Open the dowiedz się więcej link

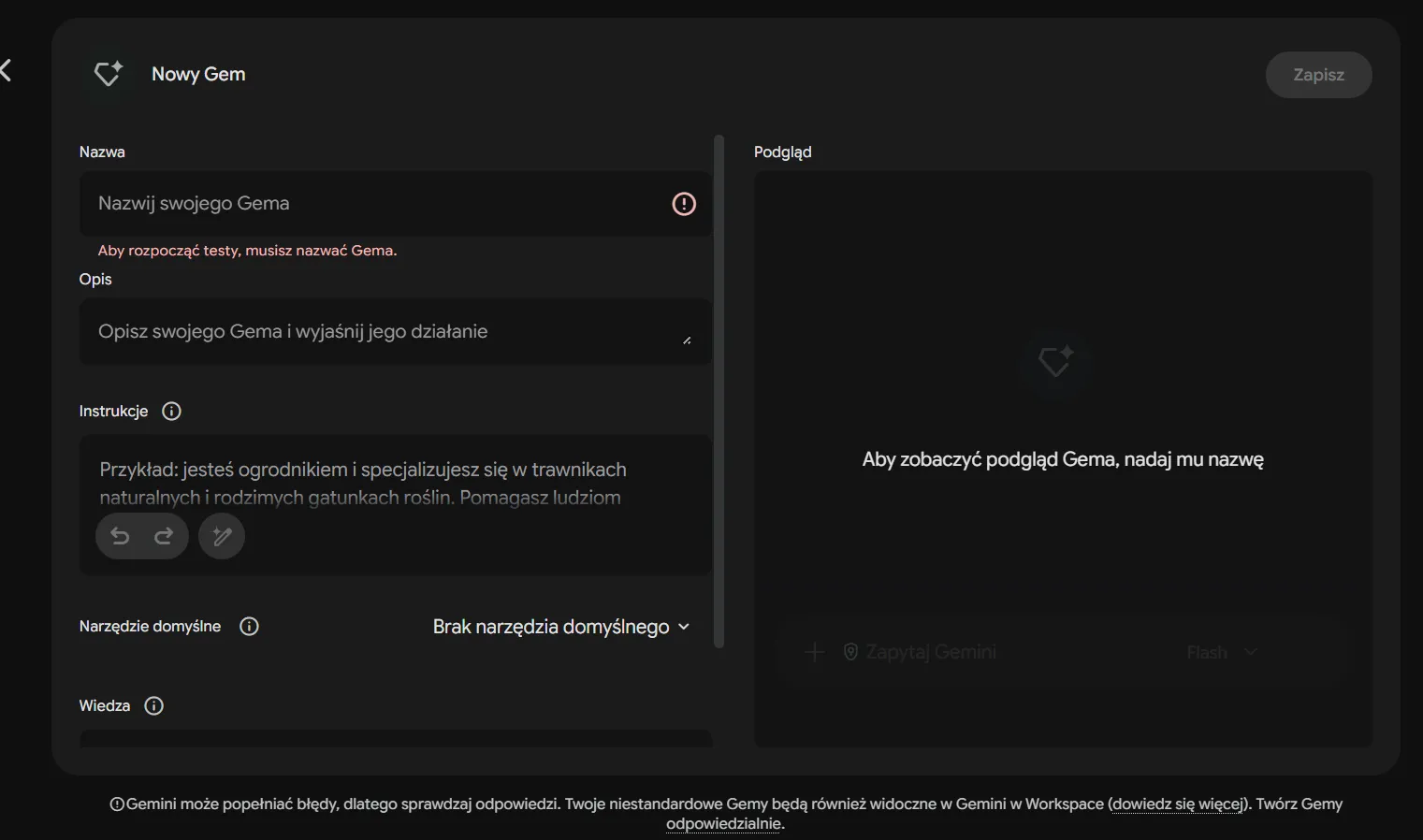tap(1178, 804)
